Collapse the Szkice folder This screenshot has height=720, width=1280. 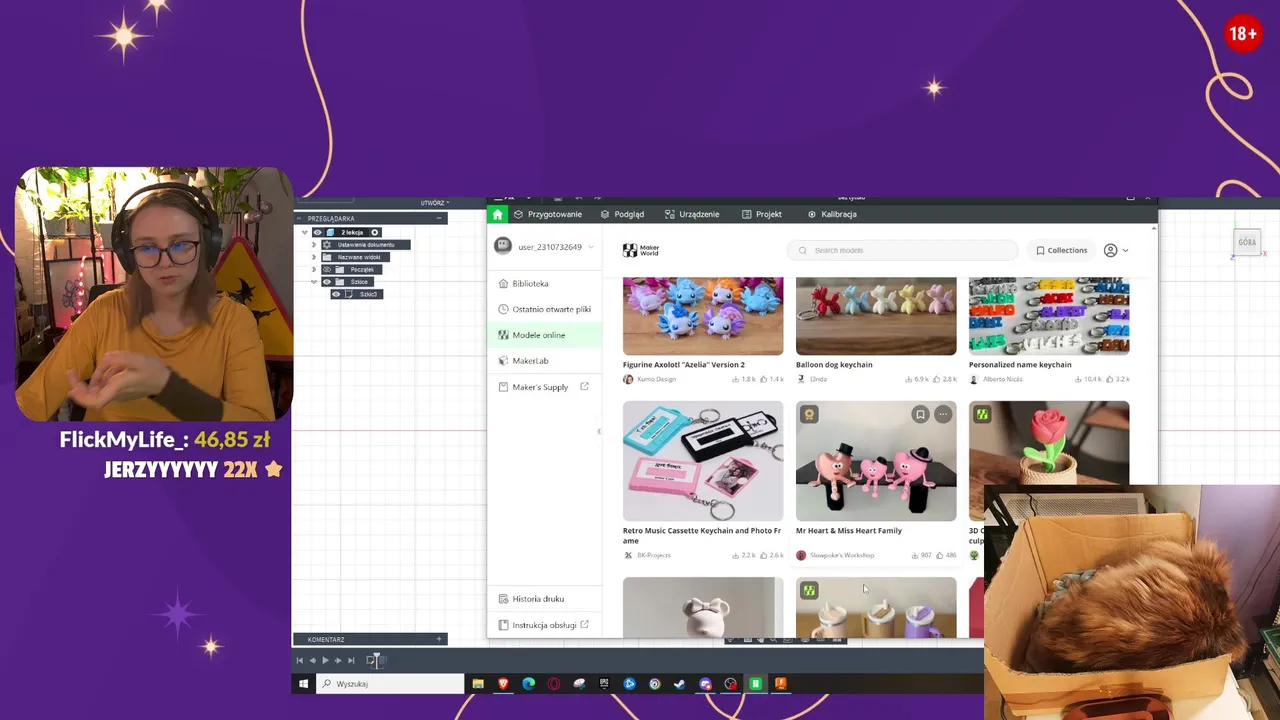click(314, 282)
